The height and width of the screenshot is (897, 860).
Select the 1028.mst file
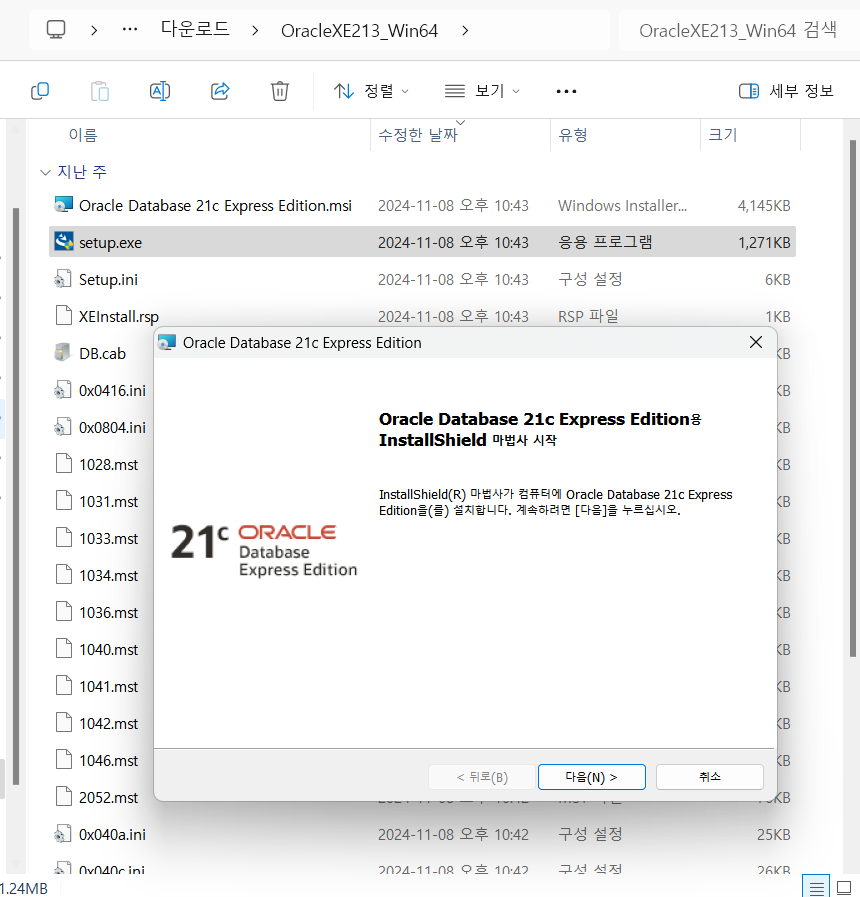click(108, 465)
